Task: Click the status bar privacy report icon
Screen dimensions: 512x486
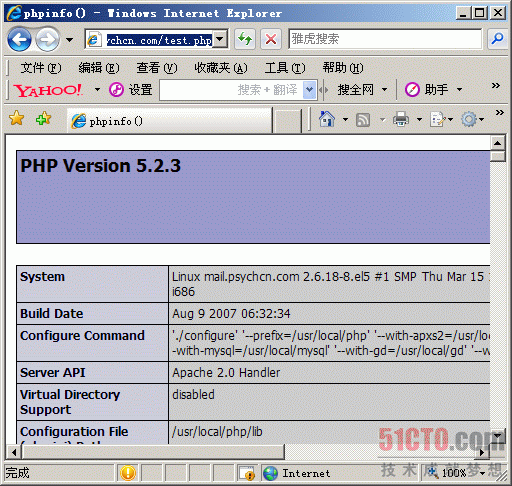Action: [247, 473]
